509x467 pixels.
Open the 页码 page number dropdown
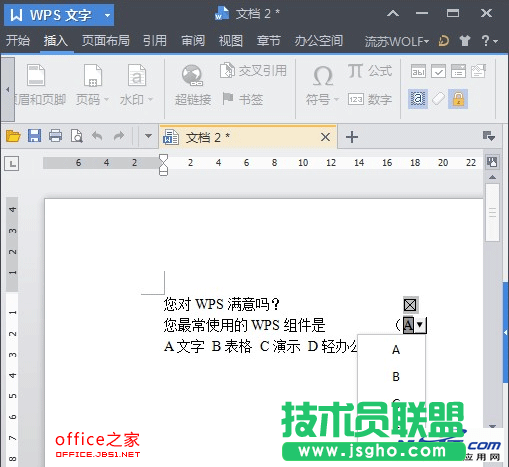(92, 85)
